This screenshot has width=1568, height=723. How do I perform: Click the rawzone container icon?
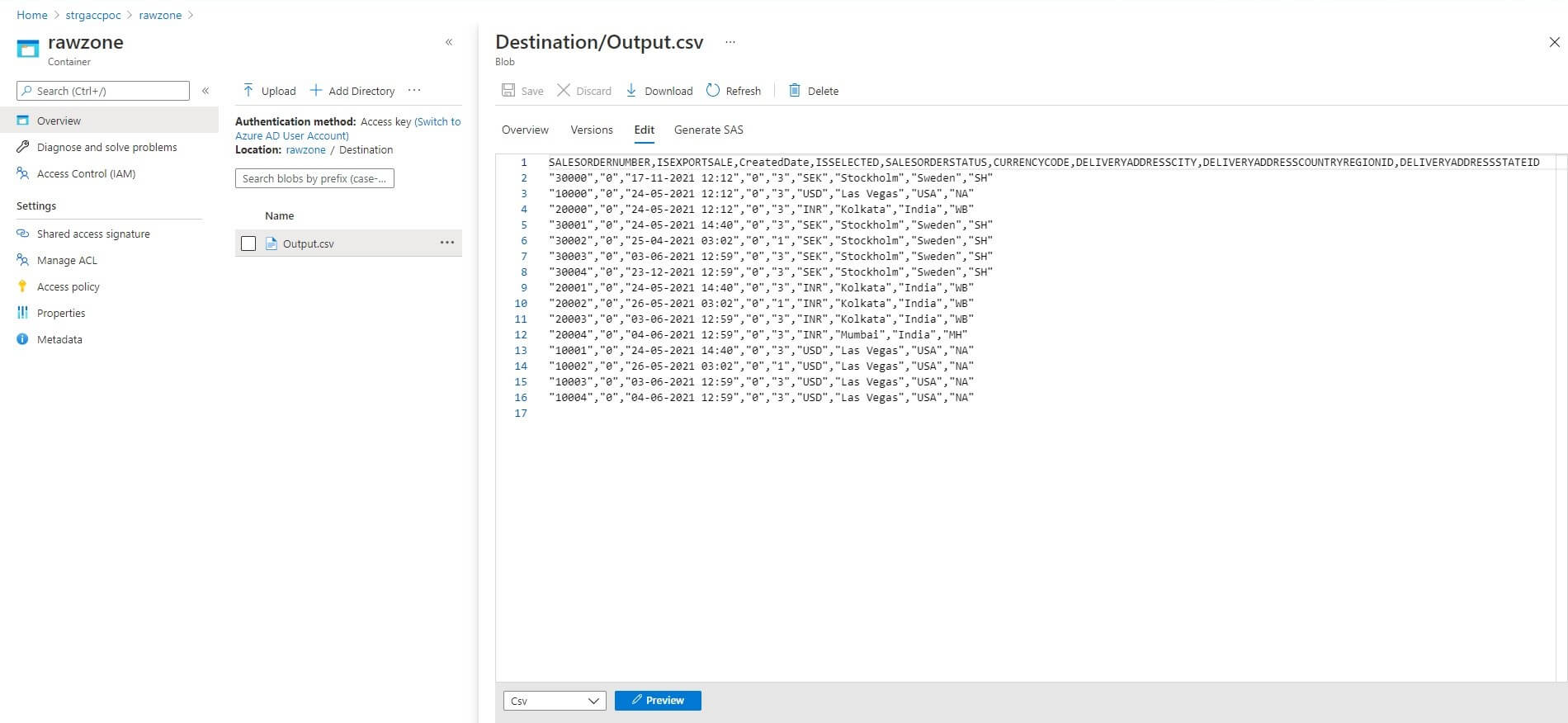(x=28, y=49)
